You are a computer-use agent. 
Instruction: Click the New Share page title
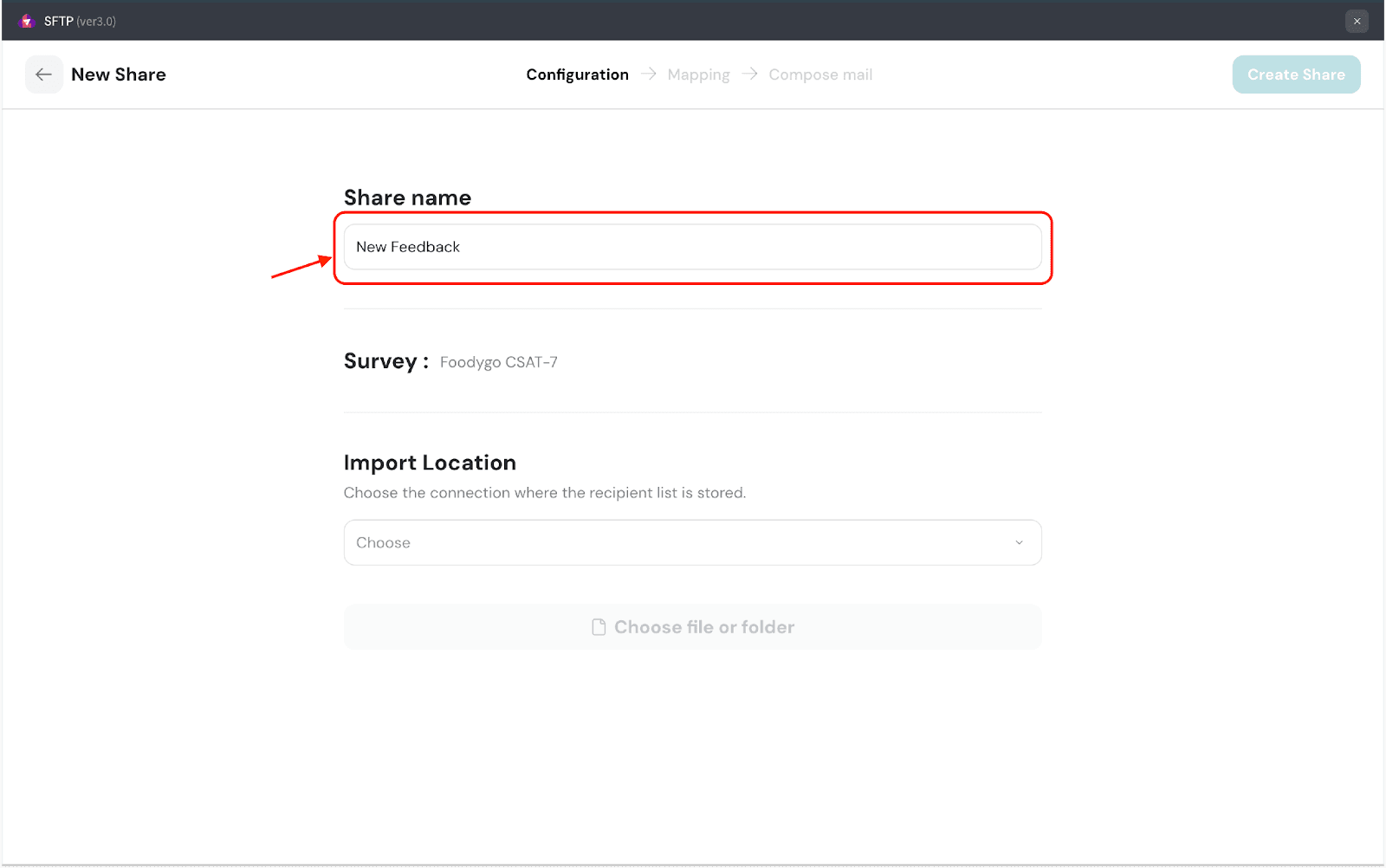119,74
